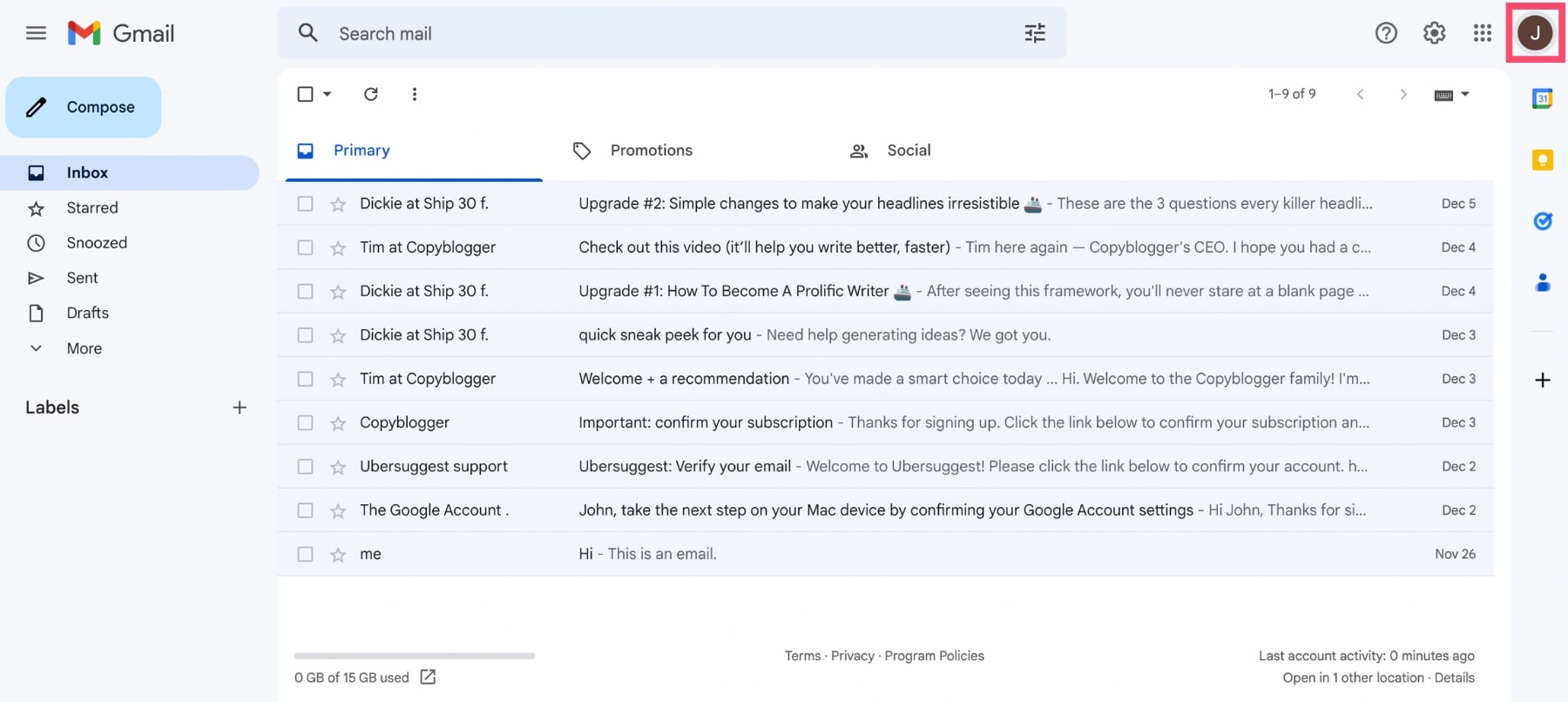Open the Google apps grid
1568x702 pixels.
[x=1482, y=33]
